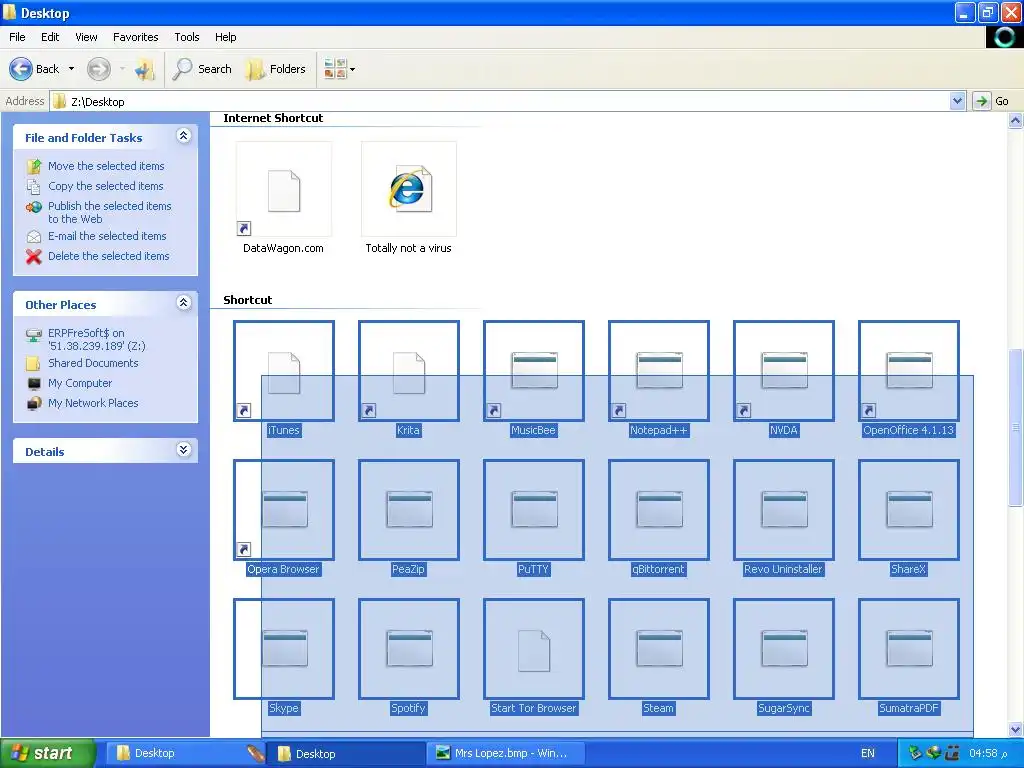Open the DataWagon.com internet shortcut

point(283,189)
